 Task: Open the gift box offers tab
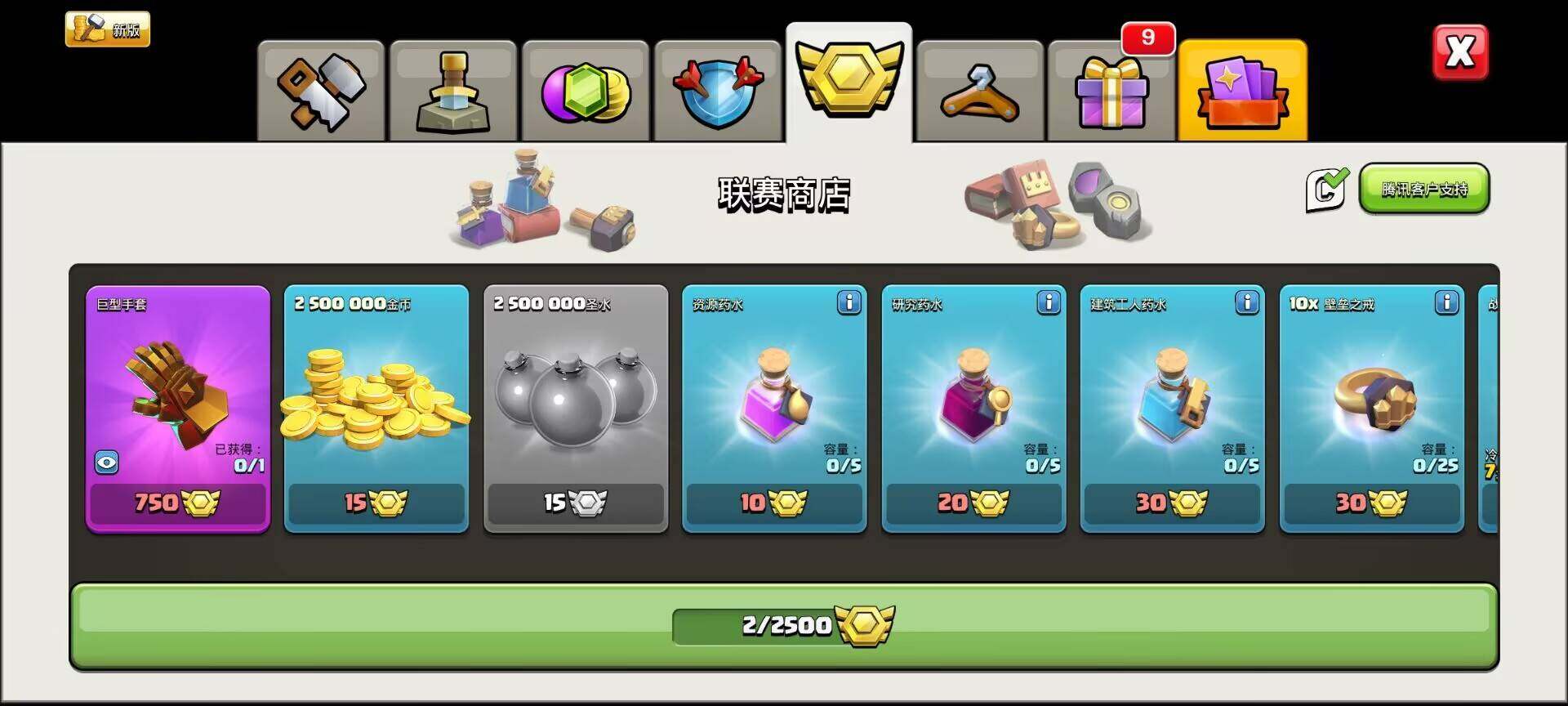pyautogui.click(x=1111, y=90)
